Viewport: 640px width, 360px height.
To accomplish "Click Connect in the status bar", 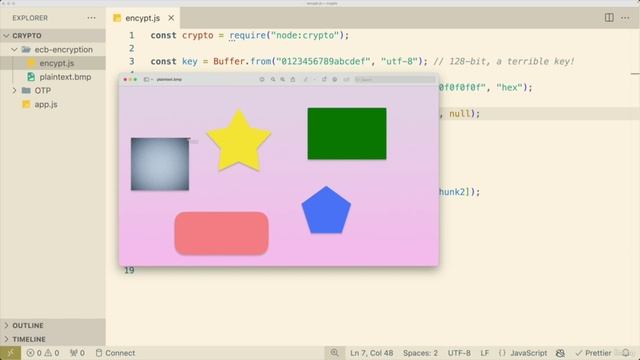I will (x=115, y=353).
